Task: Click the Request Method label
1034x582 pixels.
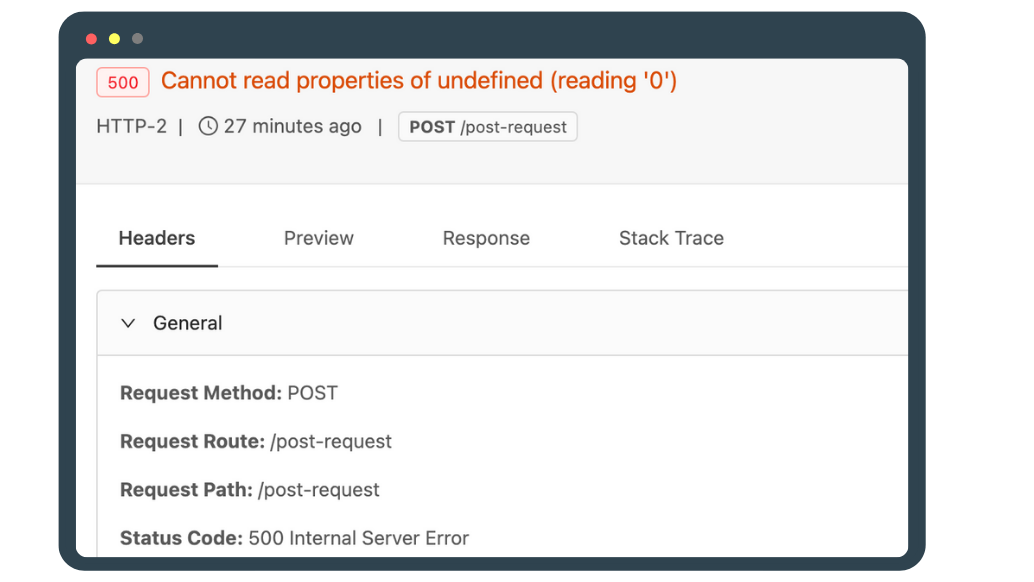Action: point(201,393)
